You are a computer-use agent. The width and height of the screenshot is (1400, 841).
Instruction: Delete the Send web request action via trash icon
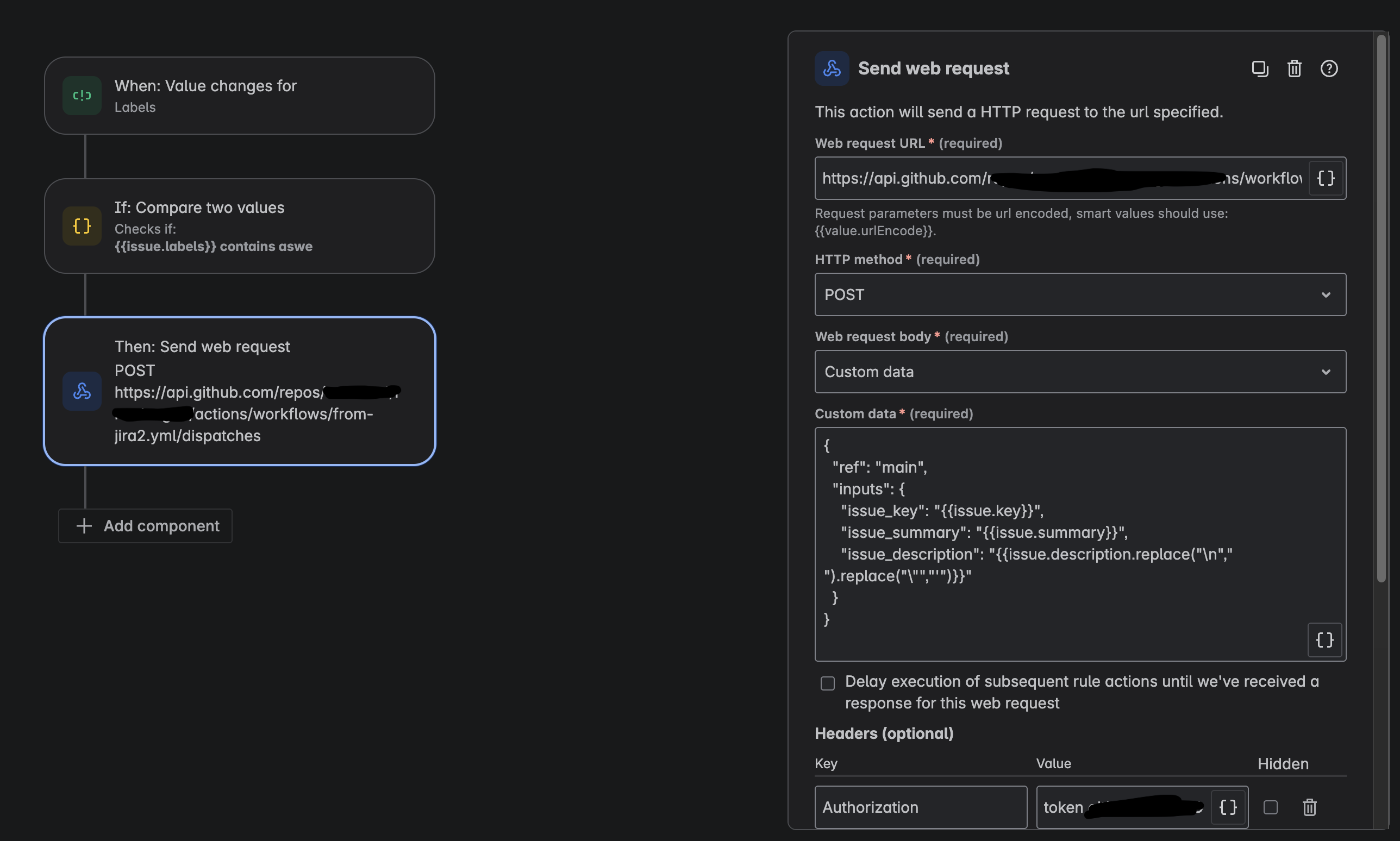[x=1294, y=68]
